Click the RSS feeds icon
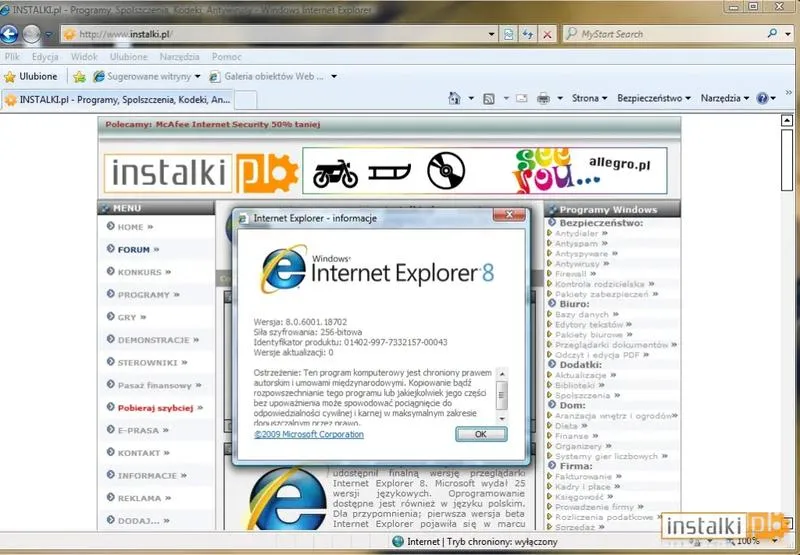This screenshot has height=555, width=800. click(488, 98)
